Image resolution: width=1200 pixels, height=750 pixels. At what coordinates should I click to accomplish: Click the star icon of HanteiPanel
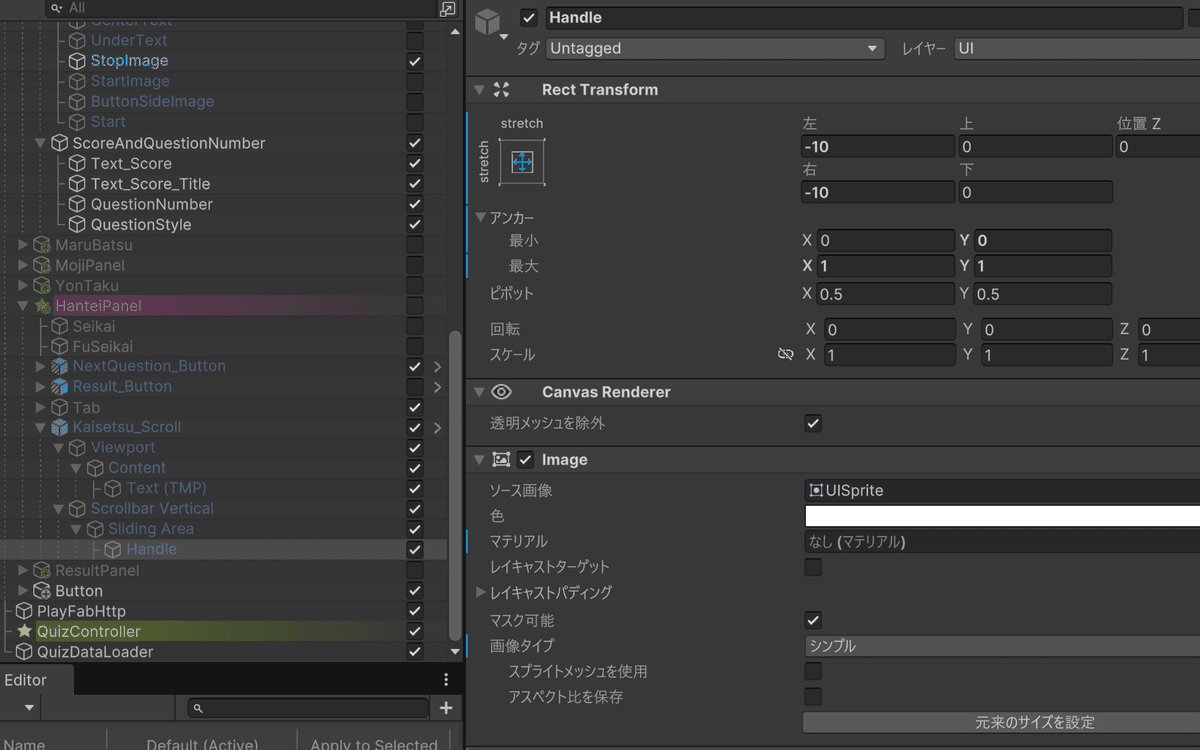point(42,305)
